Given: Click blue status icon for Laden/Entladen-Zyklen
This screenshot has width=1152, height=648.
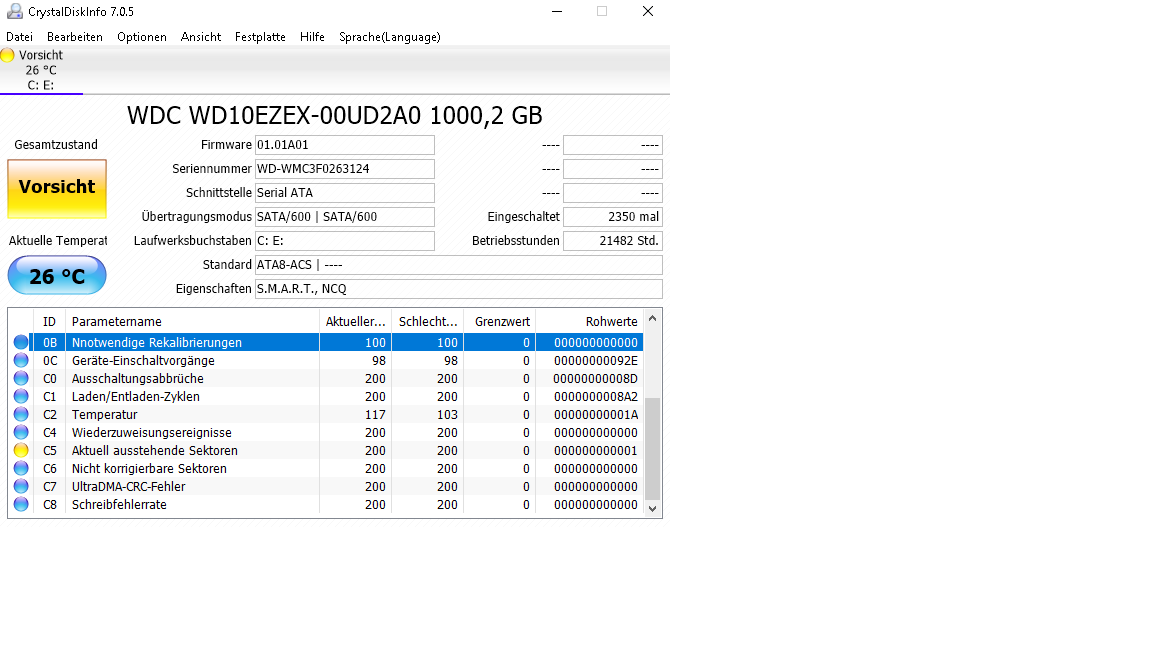Looking at the screenshot, I should 21,396.
